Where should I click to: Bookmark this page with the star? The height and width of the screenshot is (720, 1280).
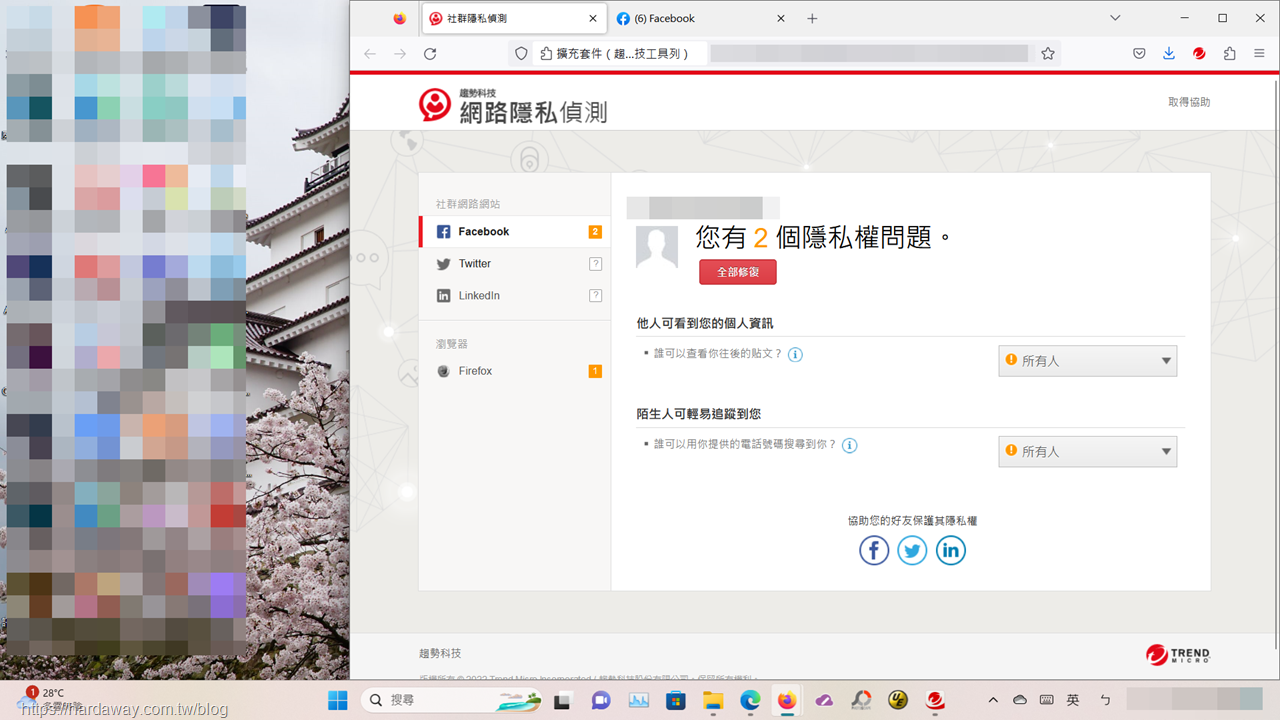[x=1048, y=54]
